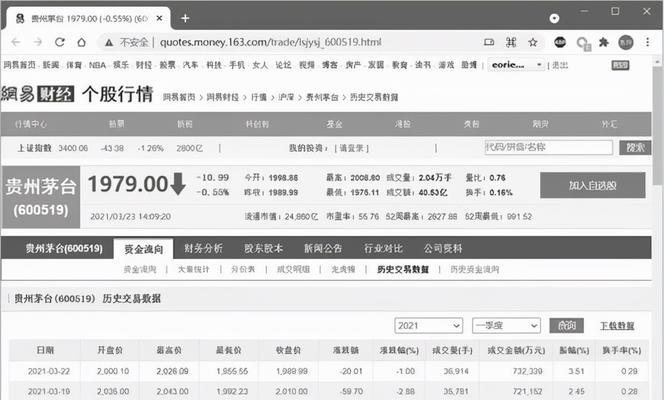
Task: Open the browser home page icon
Action: click(81, 42)
